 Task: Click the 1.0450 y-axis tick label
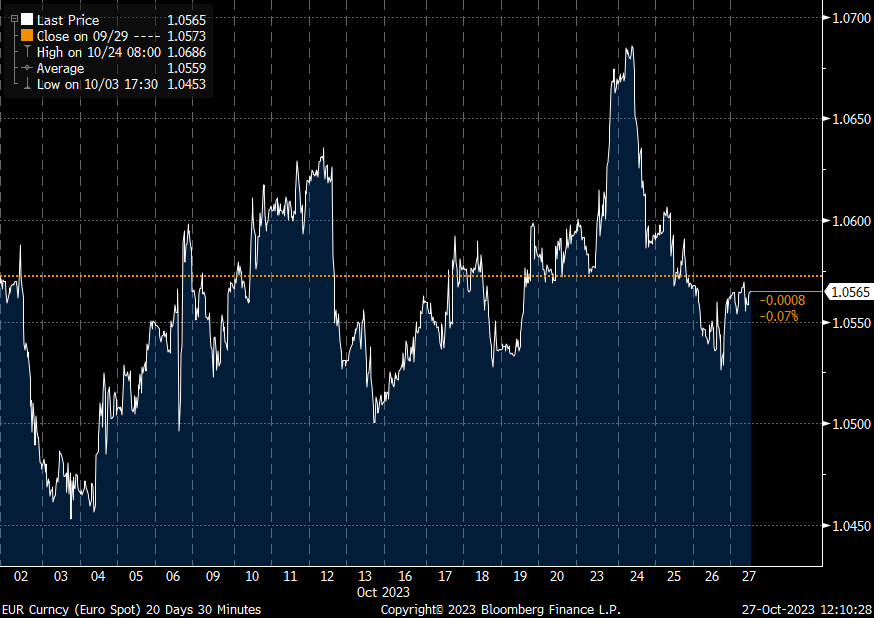click(x=848, y=526)
